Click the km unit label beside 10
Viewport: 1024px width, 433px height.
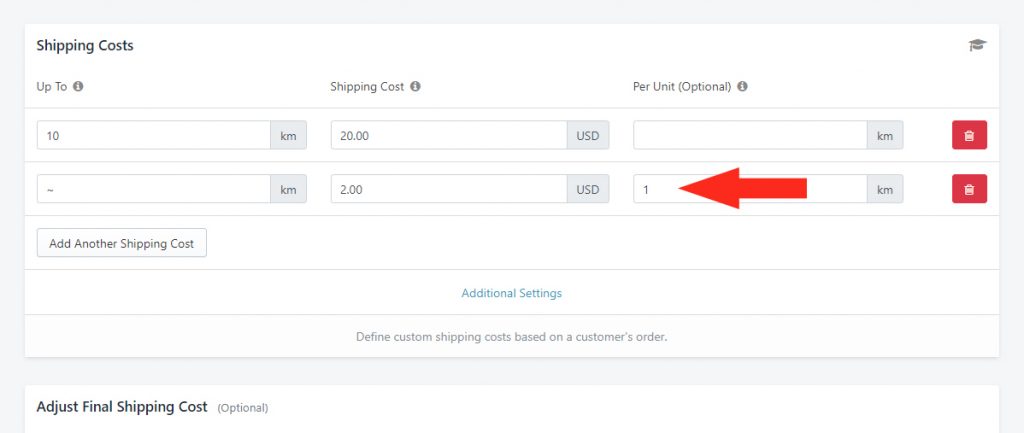click(289, 135)
